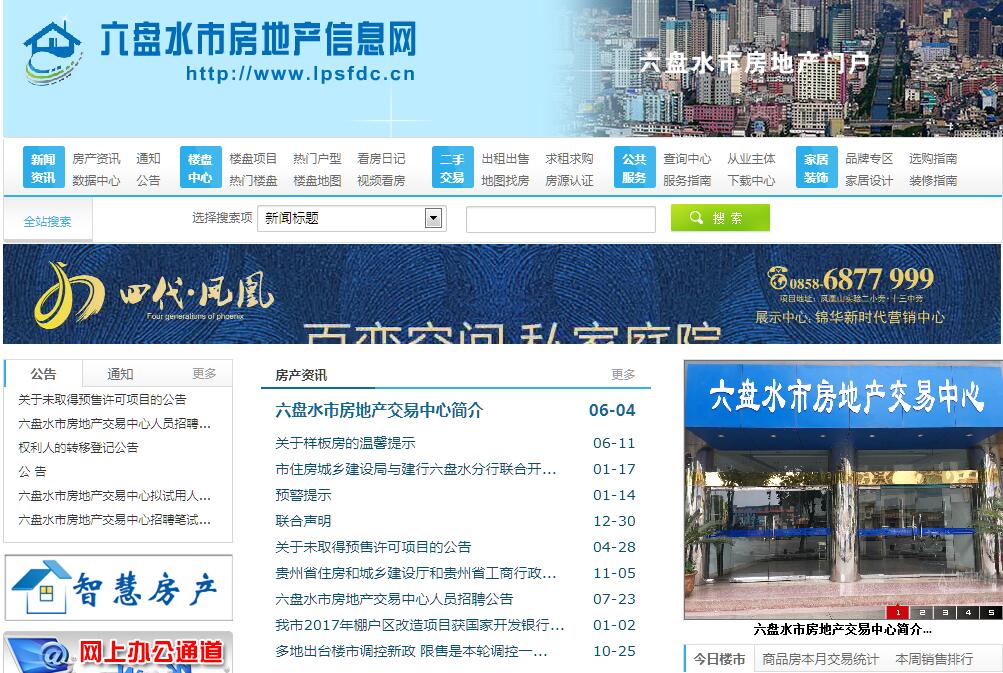Viewport: 1003px width, 673px height.
Task: Open the 下载中心 menu link
Action: [751, 180]
